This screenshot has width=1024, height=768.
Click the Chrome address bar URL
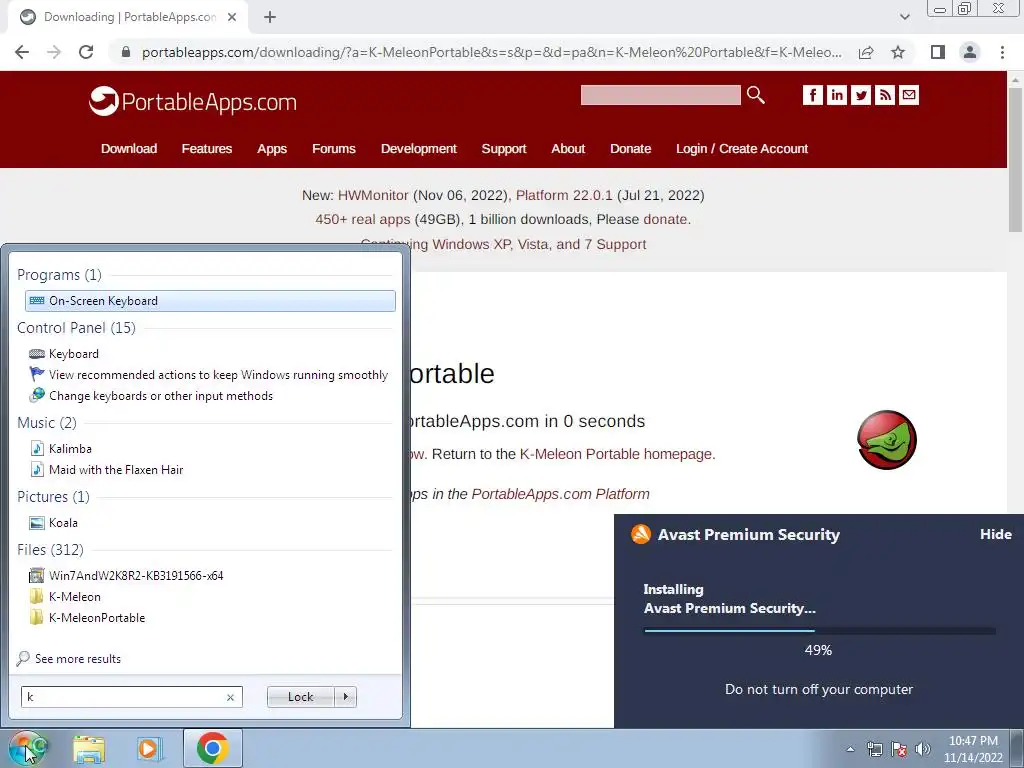pyautogui.click(x=491, y=52)
